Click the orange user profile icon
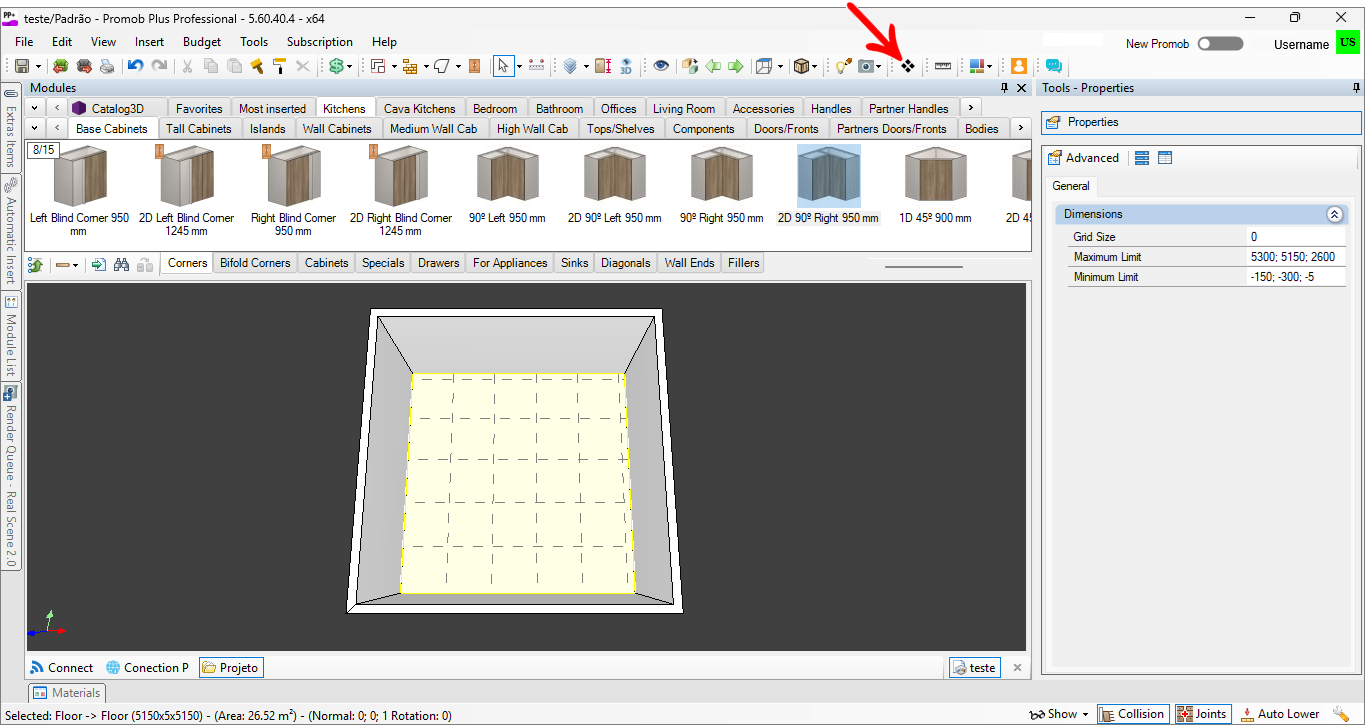Viewport: 1365px width, 725px height. click(1018, 66)
